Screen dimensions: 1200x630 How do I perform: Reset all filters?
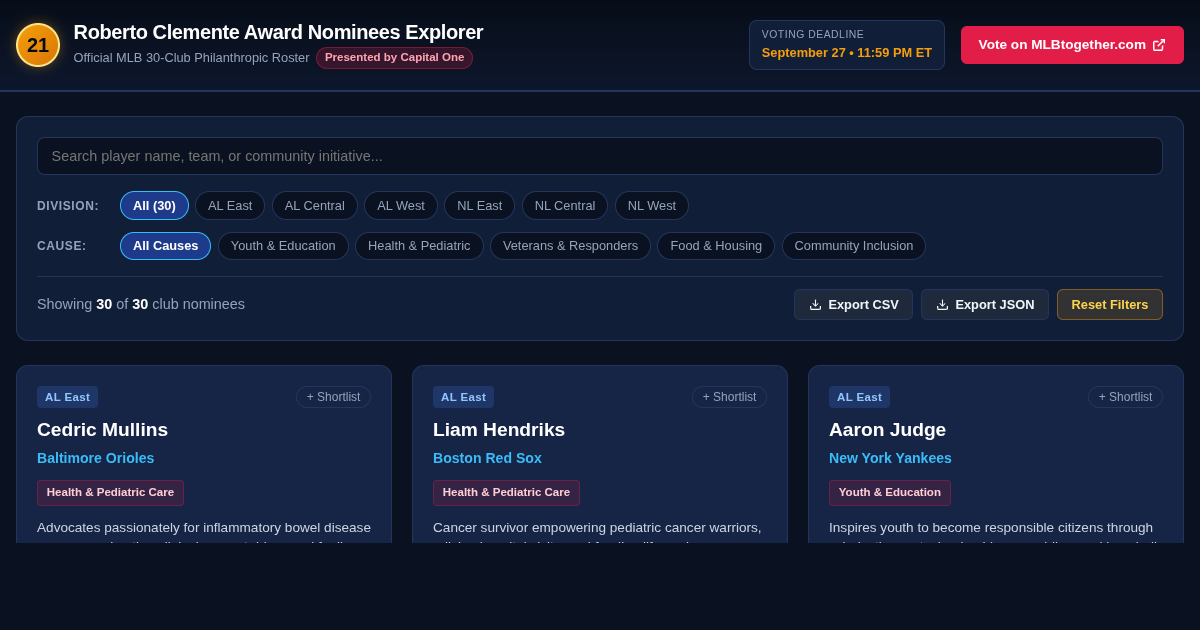click(1110, 305)
